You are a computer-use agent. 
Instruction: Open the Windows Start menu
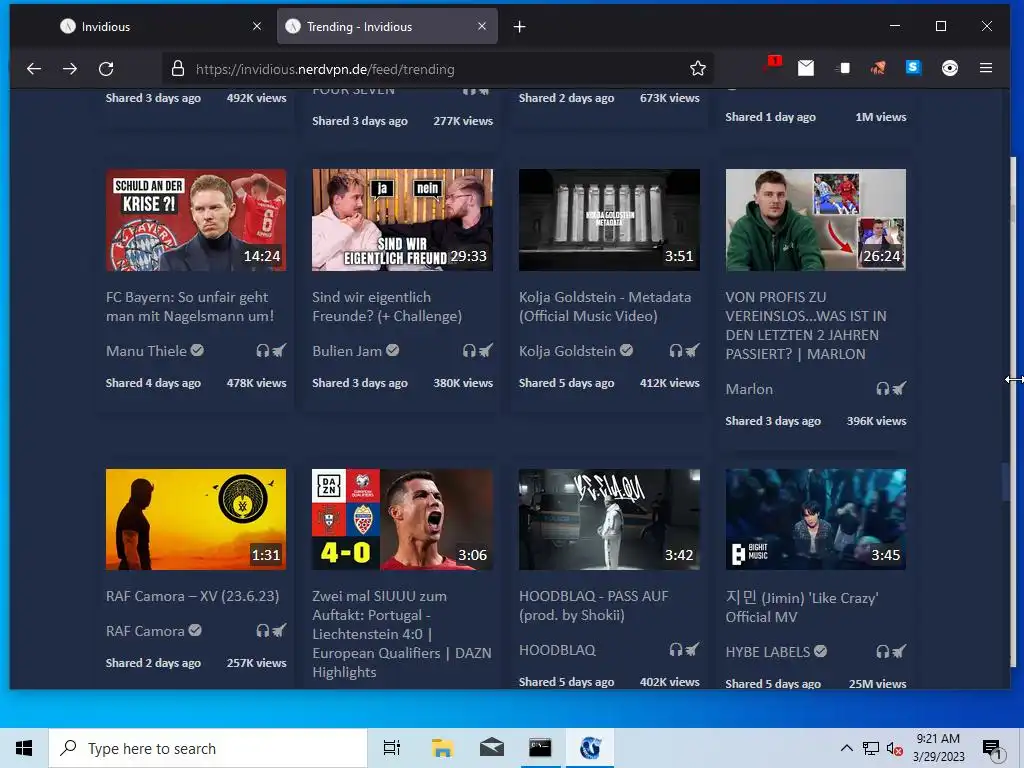(24, 748)
